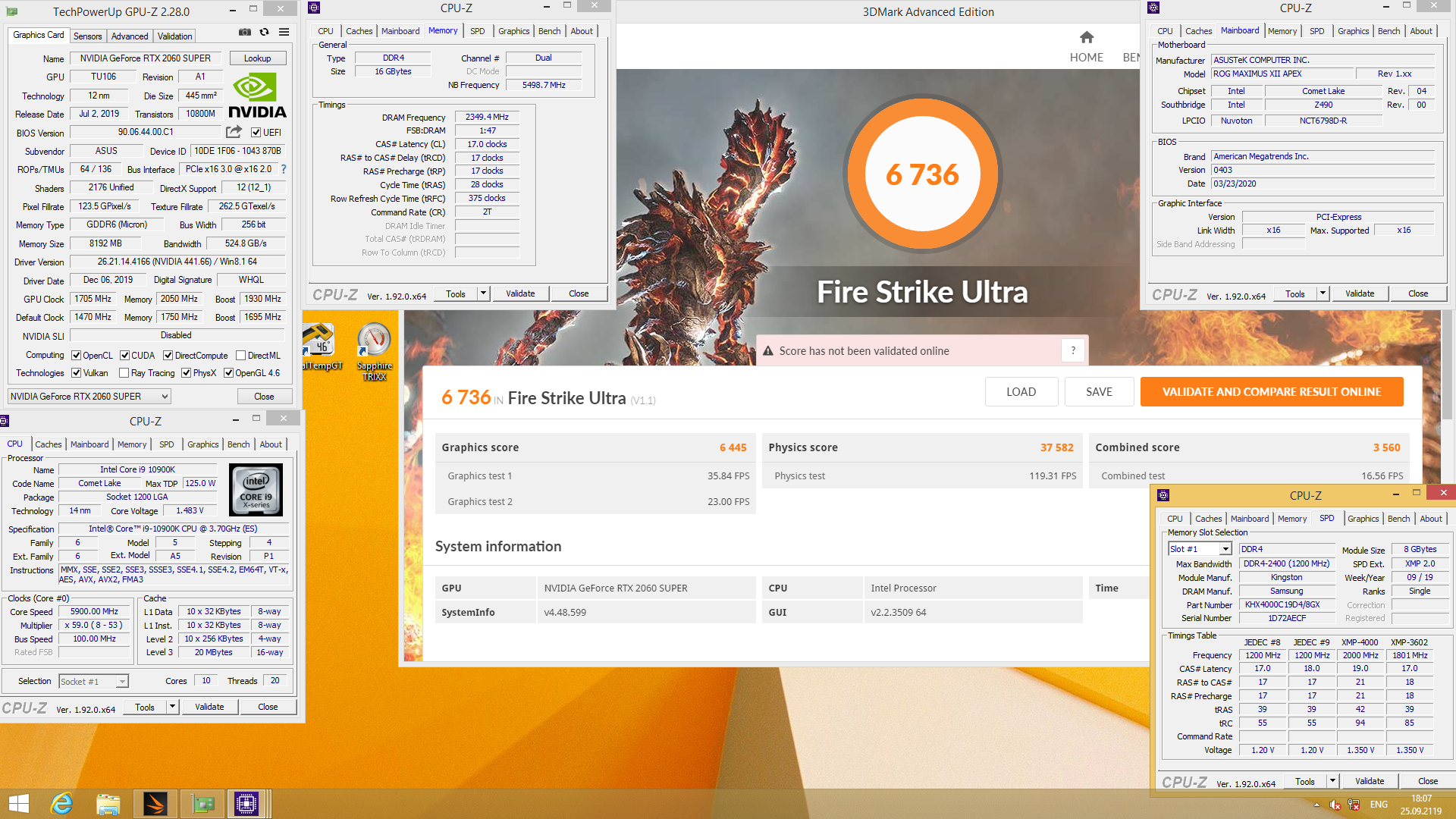Switch to 3DMark via taskbar icon

[155, 804]
